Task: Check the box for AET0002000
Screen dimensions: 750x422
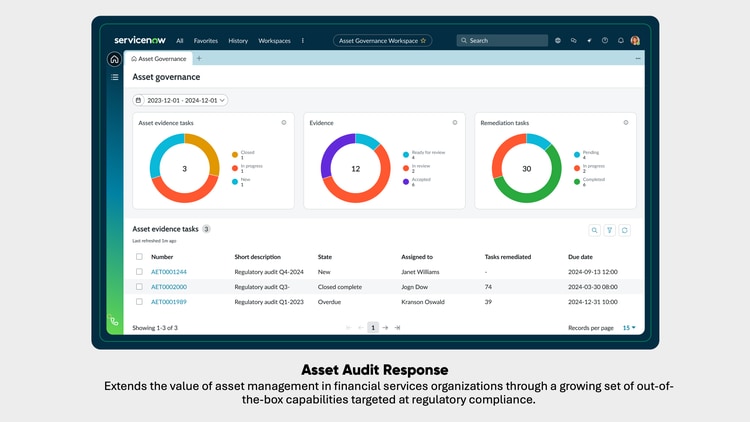Action: [139, 287]
